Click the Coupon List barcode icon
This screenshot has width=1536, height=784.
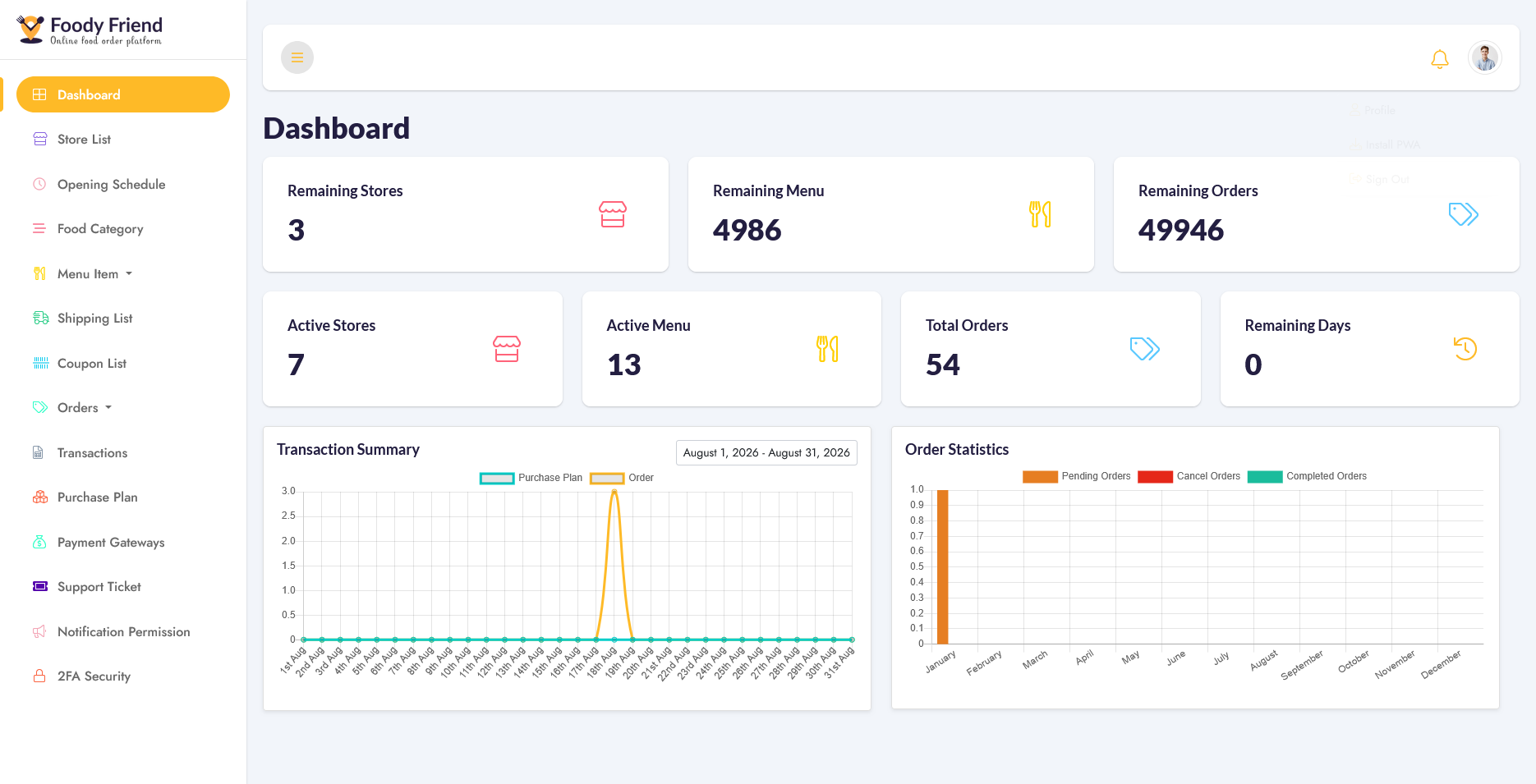(40, 363)
